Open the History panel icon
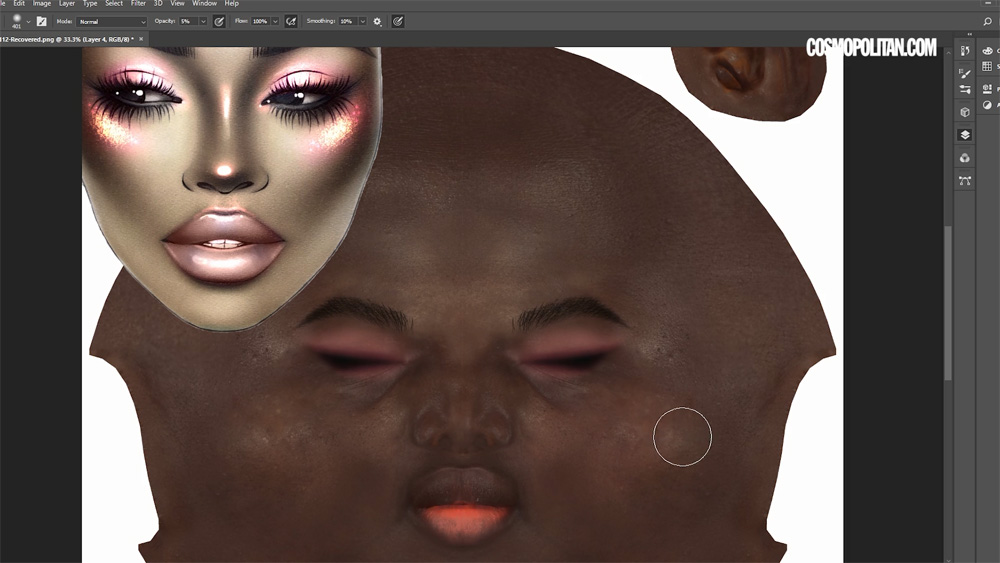 (x=965, y=50)
